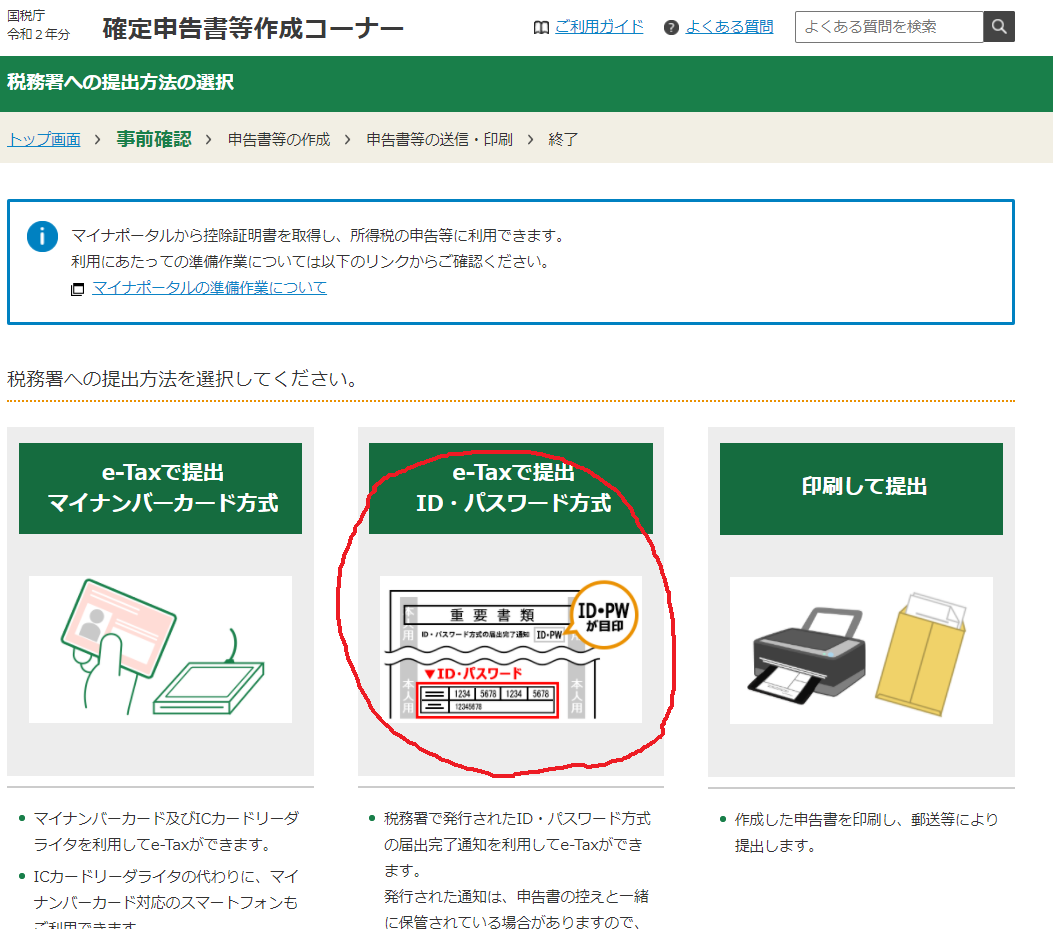This screenshot has height=929, width=1053.
Task: Focus the よくある質問を検索 search field
Action: pyautogui.click(x=889, y=27)
